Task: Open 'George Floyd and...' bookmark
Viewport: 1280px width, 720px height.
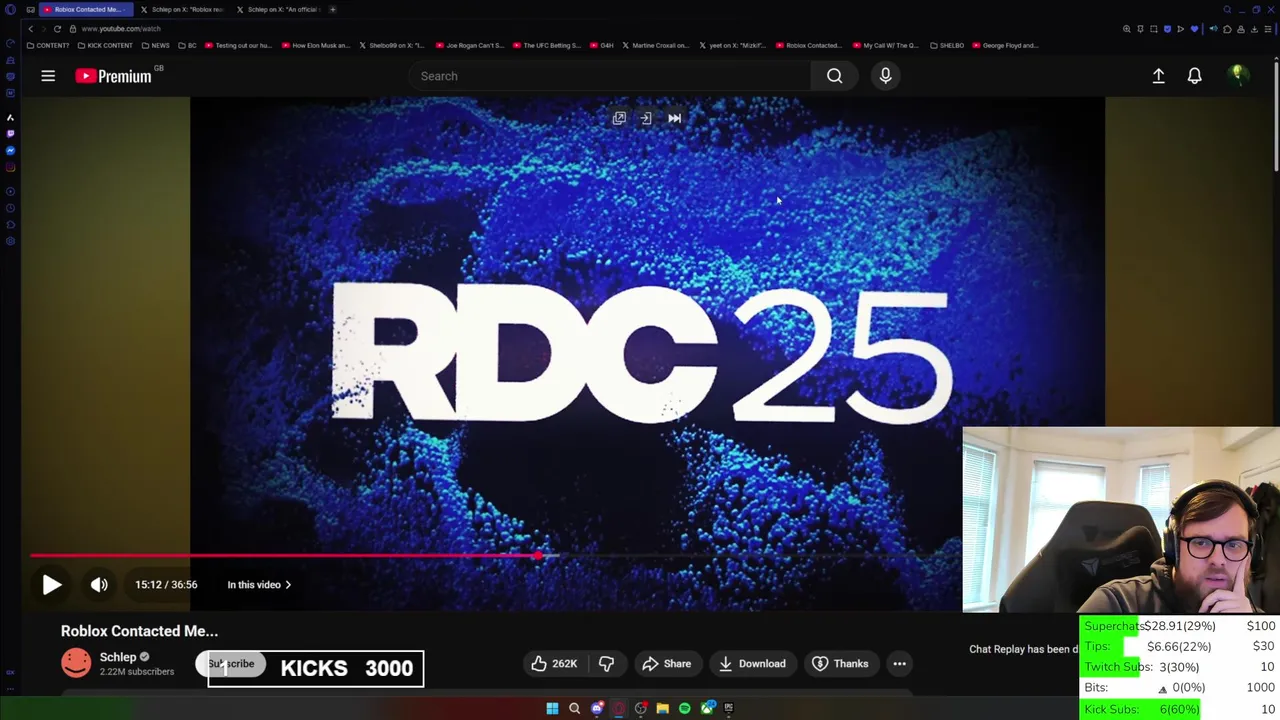Action: pos(1005,46)
